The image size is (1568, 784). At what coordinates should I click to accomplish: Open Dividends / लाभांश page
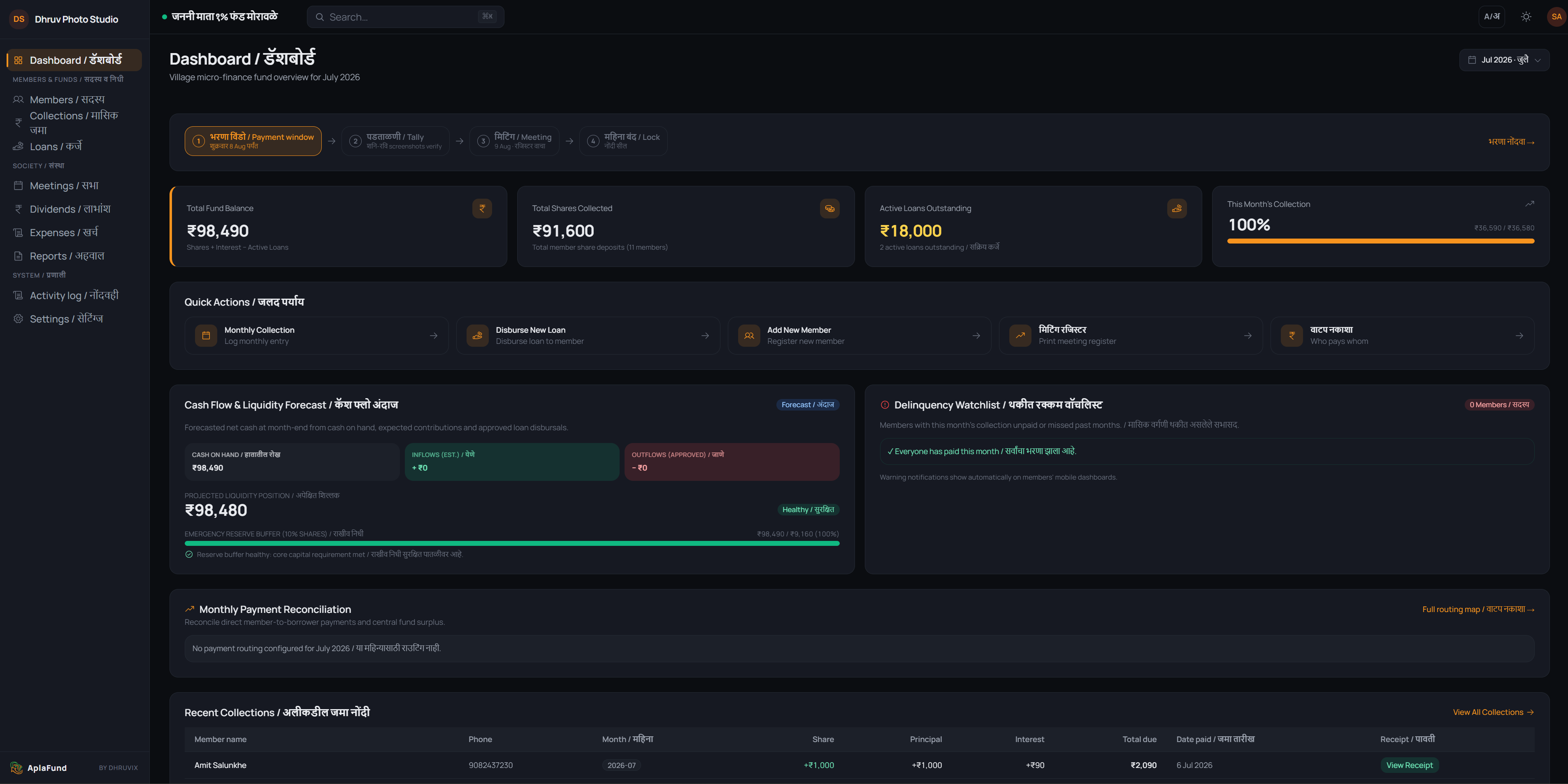point(74,209)
